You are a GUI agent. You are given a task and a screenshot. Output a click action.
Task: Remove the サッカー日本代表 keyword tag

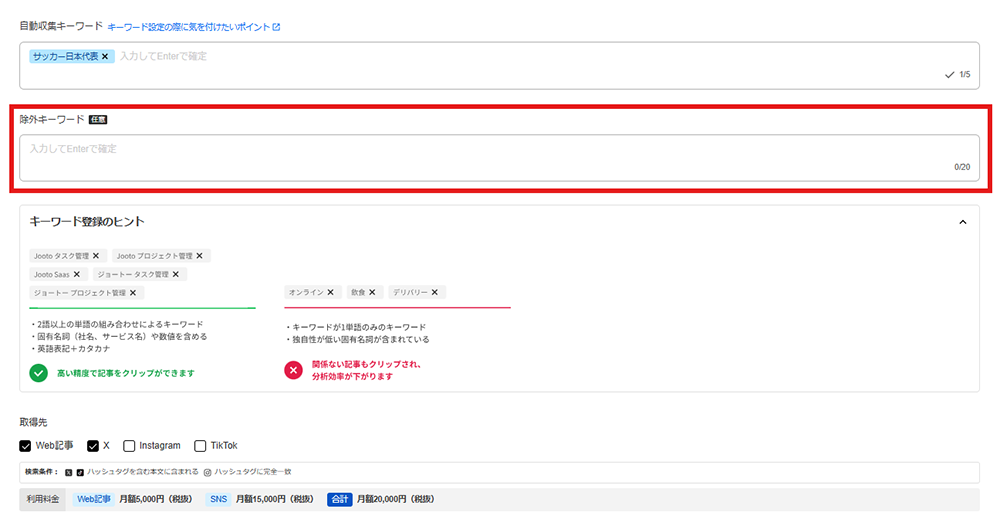(105, 57)
